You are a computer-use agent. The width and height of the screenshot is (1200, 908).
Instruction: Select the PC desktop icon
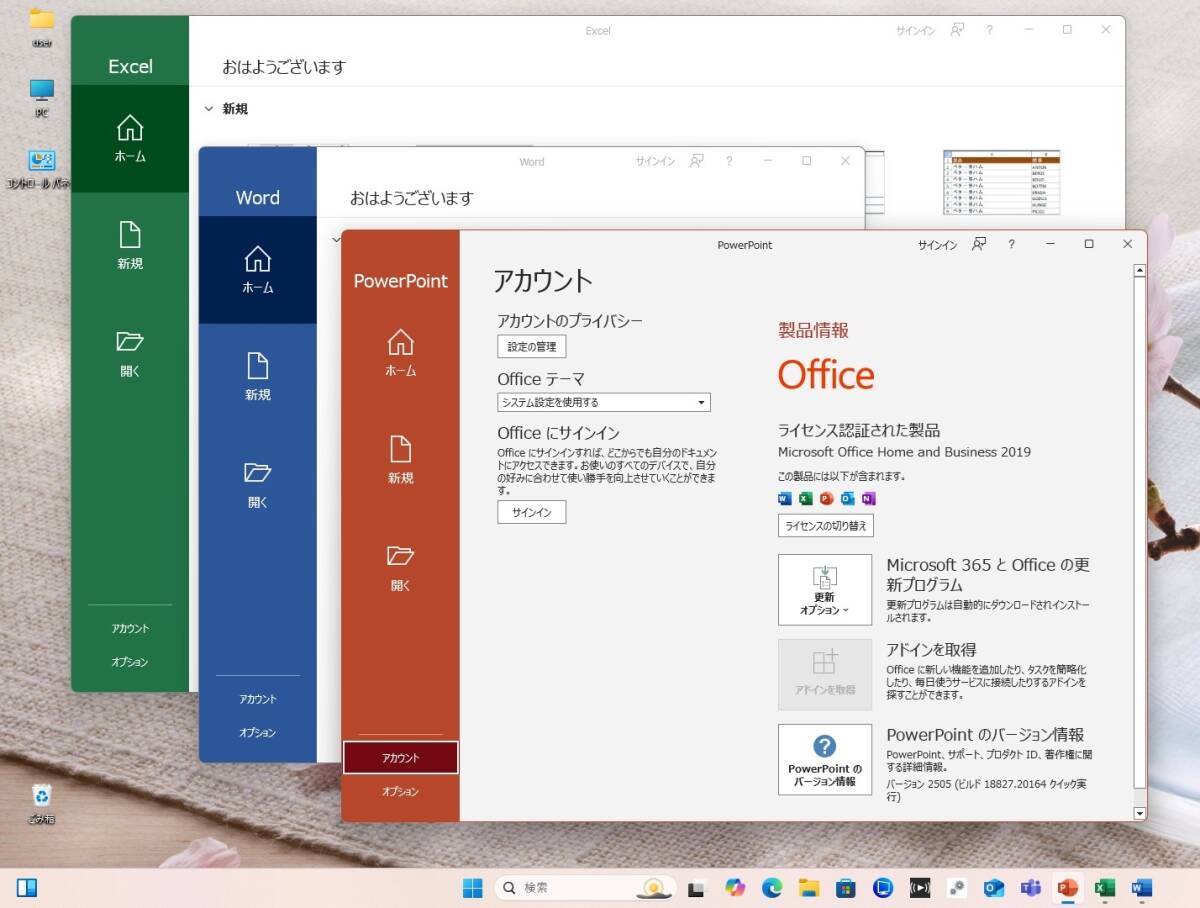[41, 98]
